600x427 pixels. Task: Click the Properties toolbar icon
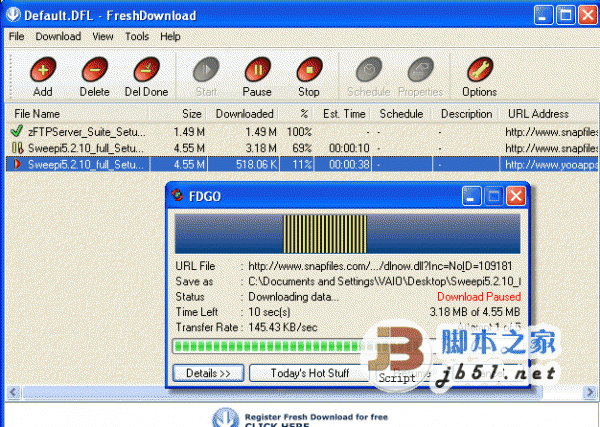pos(421,70)
